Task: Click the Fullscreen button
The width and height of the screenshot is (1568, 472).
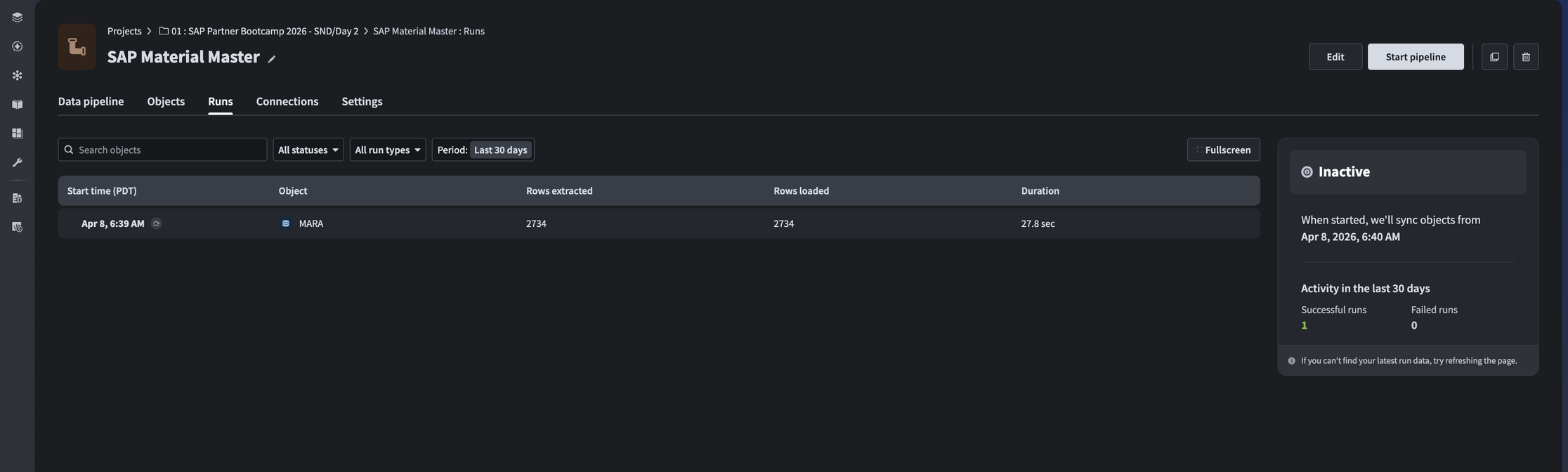Action: (x=1223, y=150)
